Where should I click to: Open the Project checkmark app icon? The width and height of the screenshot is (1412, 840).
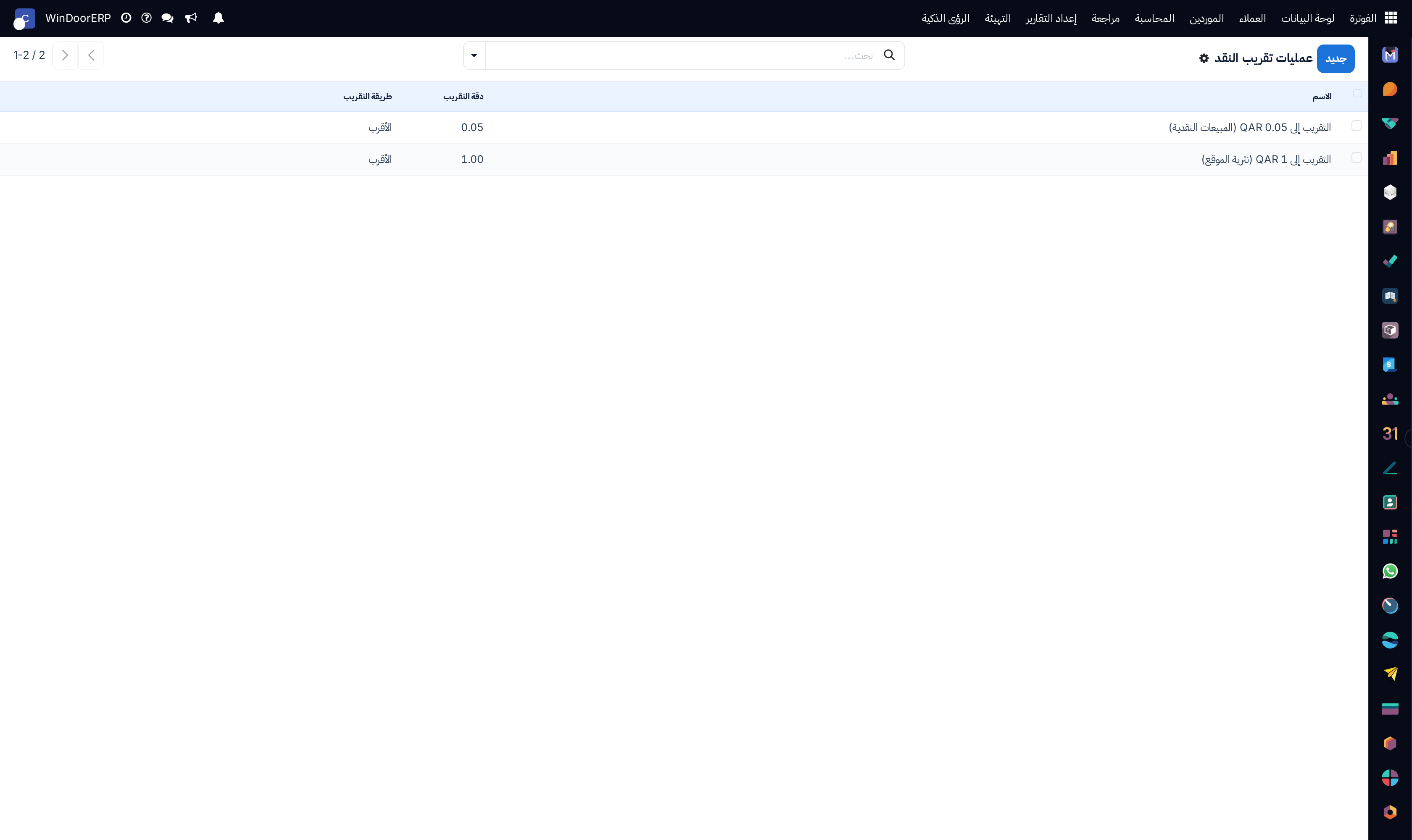[x=1390, y=262]
